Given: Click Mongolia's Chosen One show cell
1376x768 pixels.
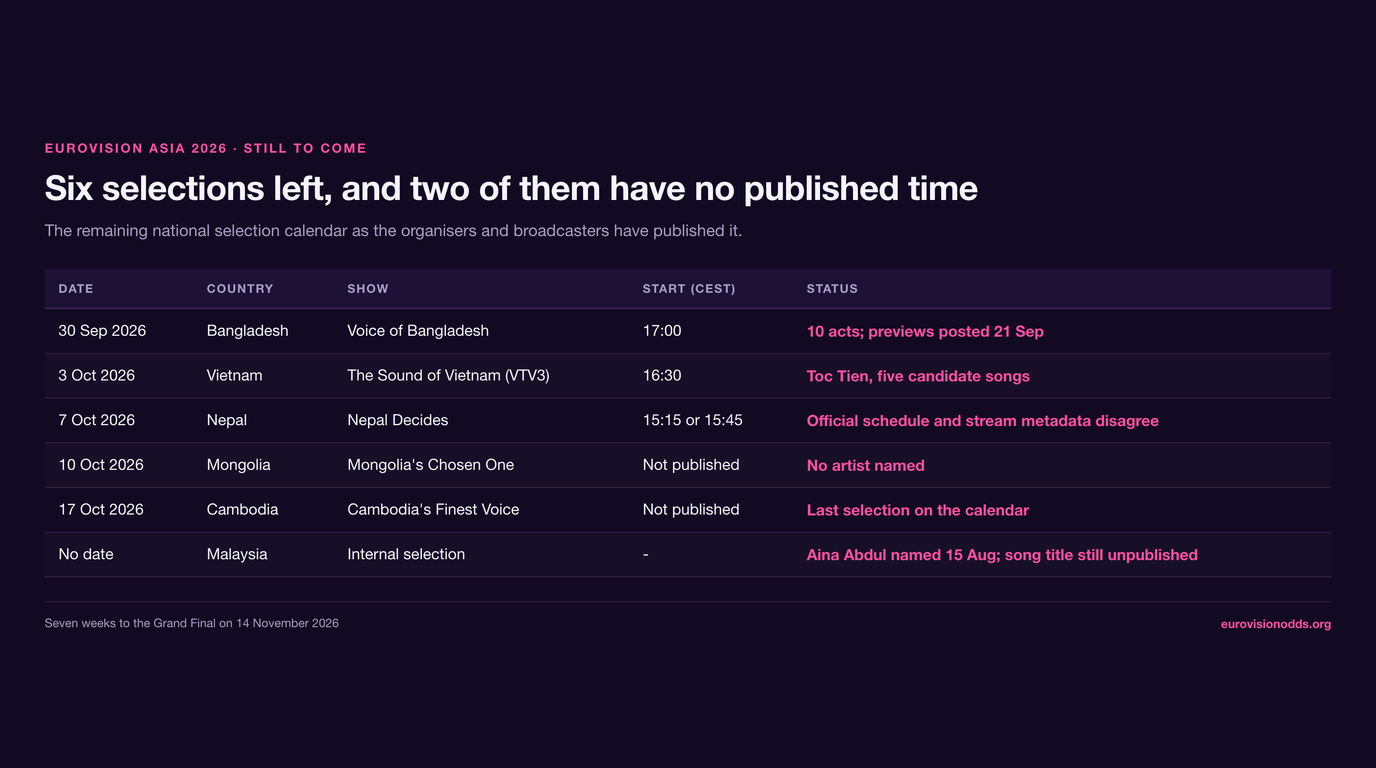Looking at the screenshot, I should click(x=430, y=465).
